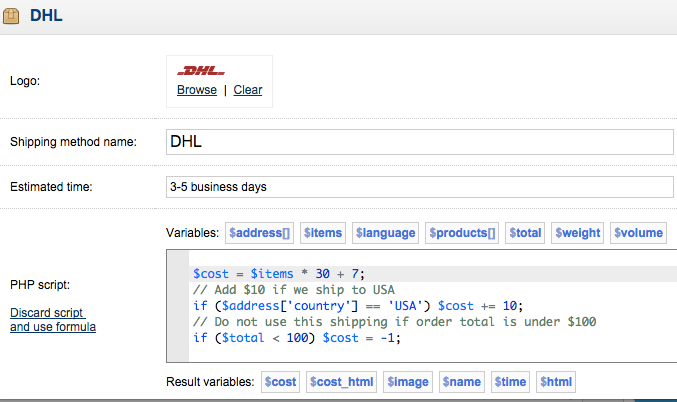The image size is (677, 402).
Task: Insert the $weight variable
Action: [578, 233]
